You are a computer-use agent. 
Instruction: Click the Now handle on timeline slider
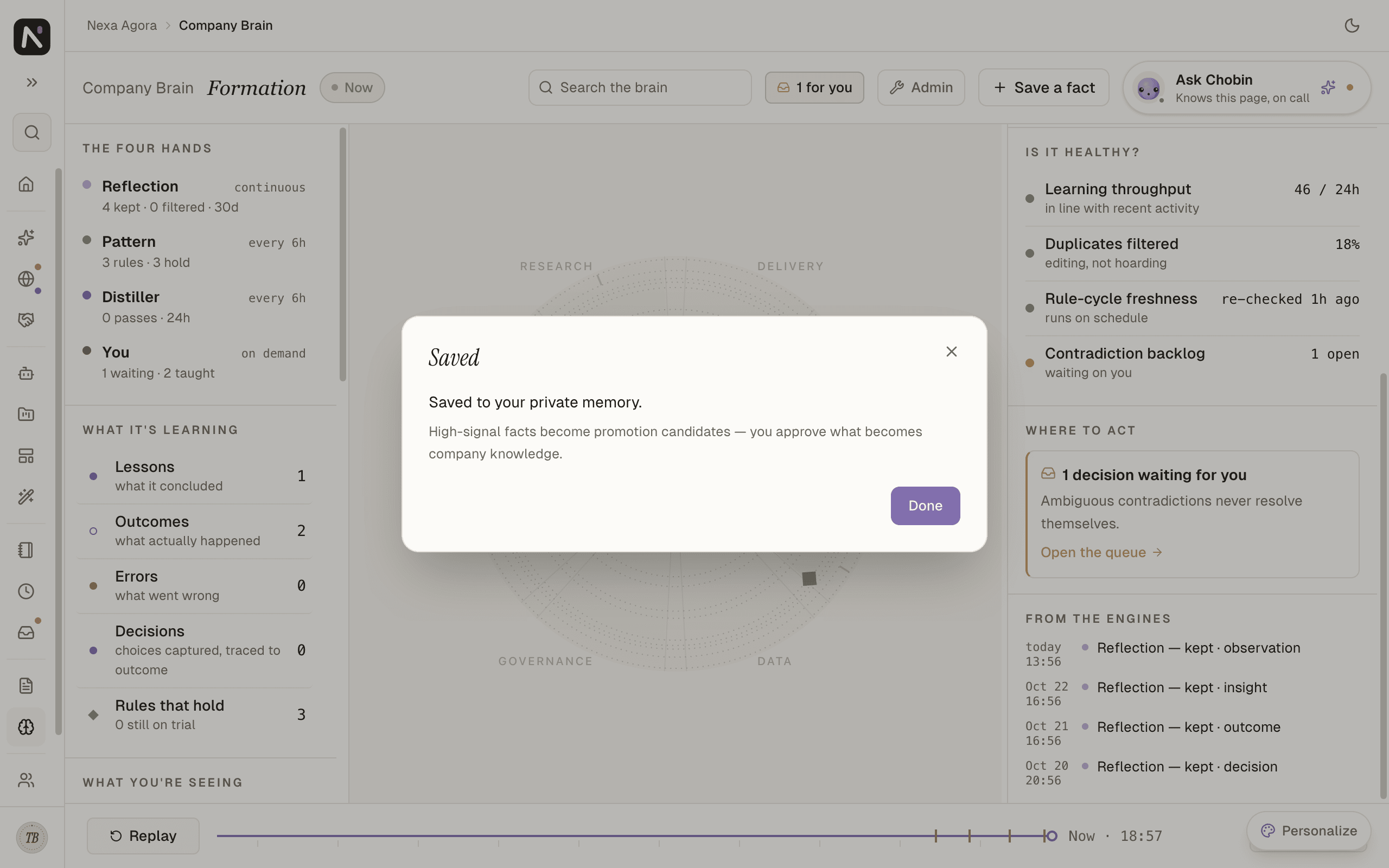1052,836
